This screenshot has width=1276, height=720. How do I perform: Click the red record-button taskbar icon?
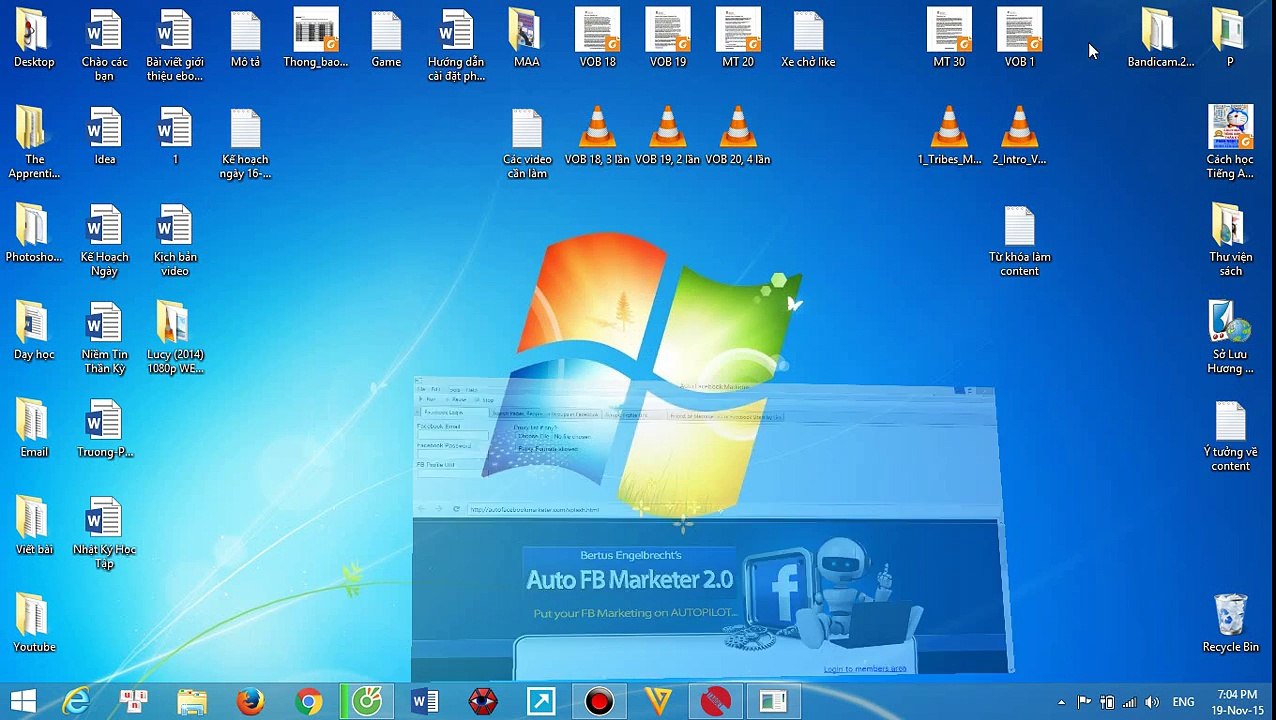[599, 702]
